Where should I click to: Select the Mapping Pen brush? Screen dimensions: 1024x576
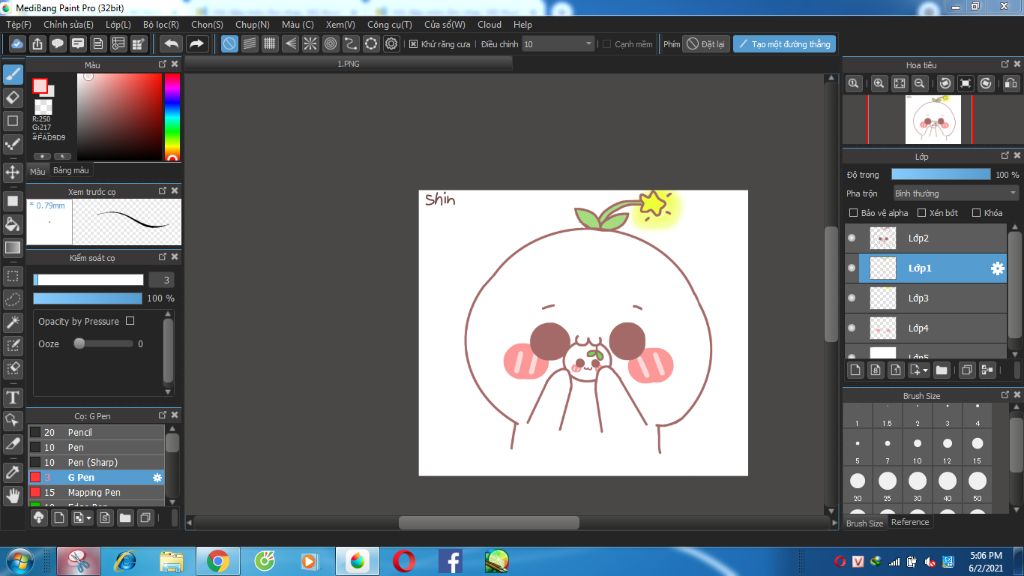click(96, 492)
